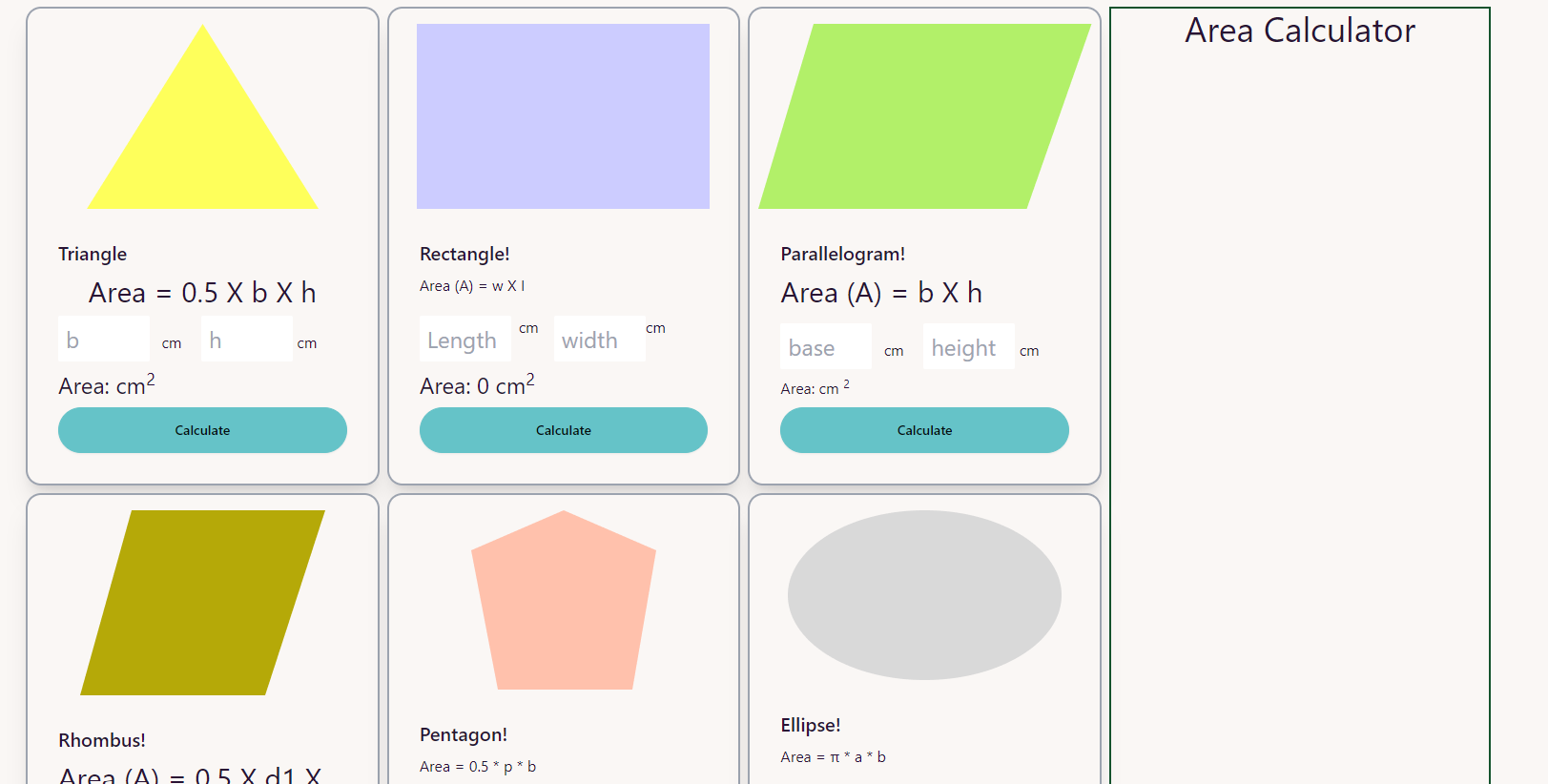Click the Ellipse! card title

[811, 725]
